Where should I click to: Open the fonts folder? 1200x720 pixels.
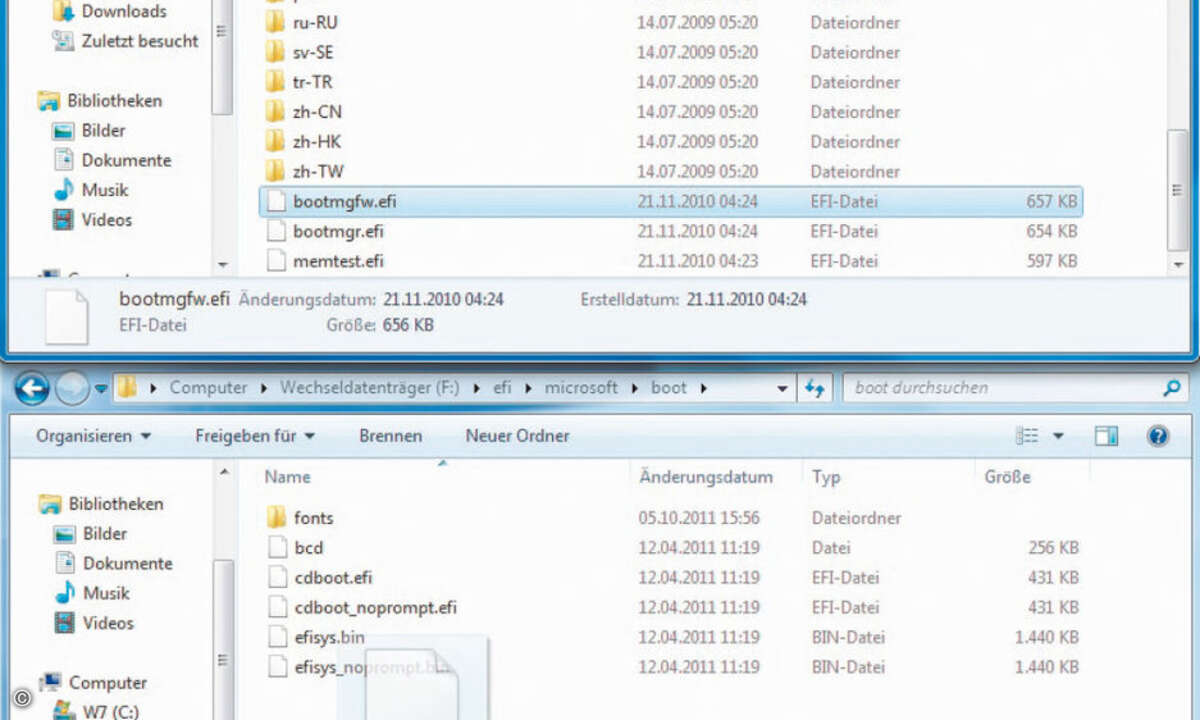312,518
